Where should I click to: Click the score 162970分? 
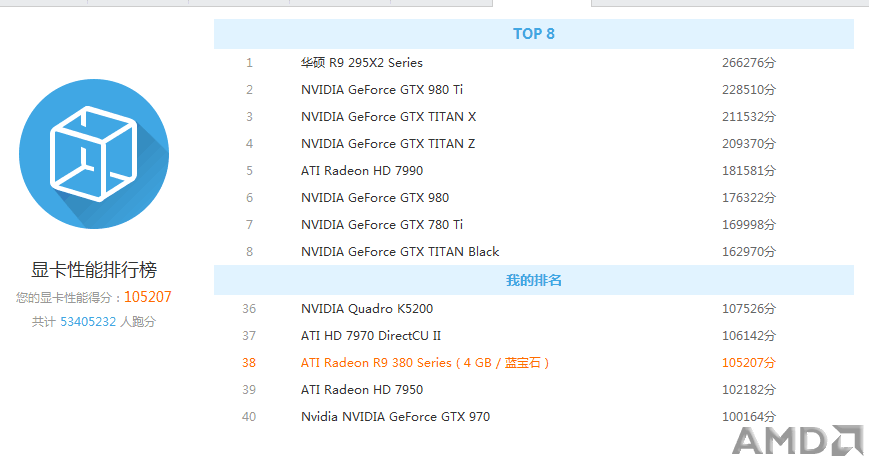coord(749,252)
